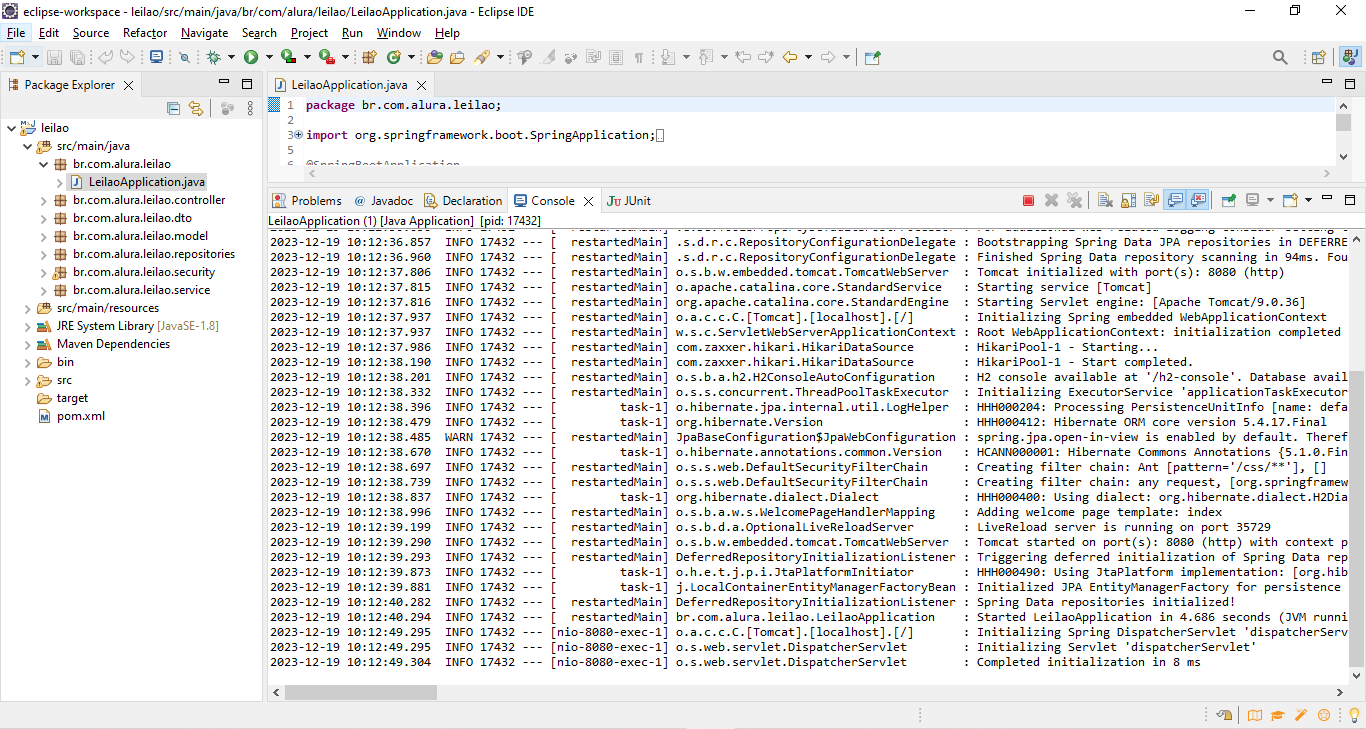The height and width of the screenshot is (729, 1366).
Task: Click the editor's scroll down arrow
Action: coord(1343,156)
